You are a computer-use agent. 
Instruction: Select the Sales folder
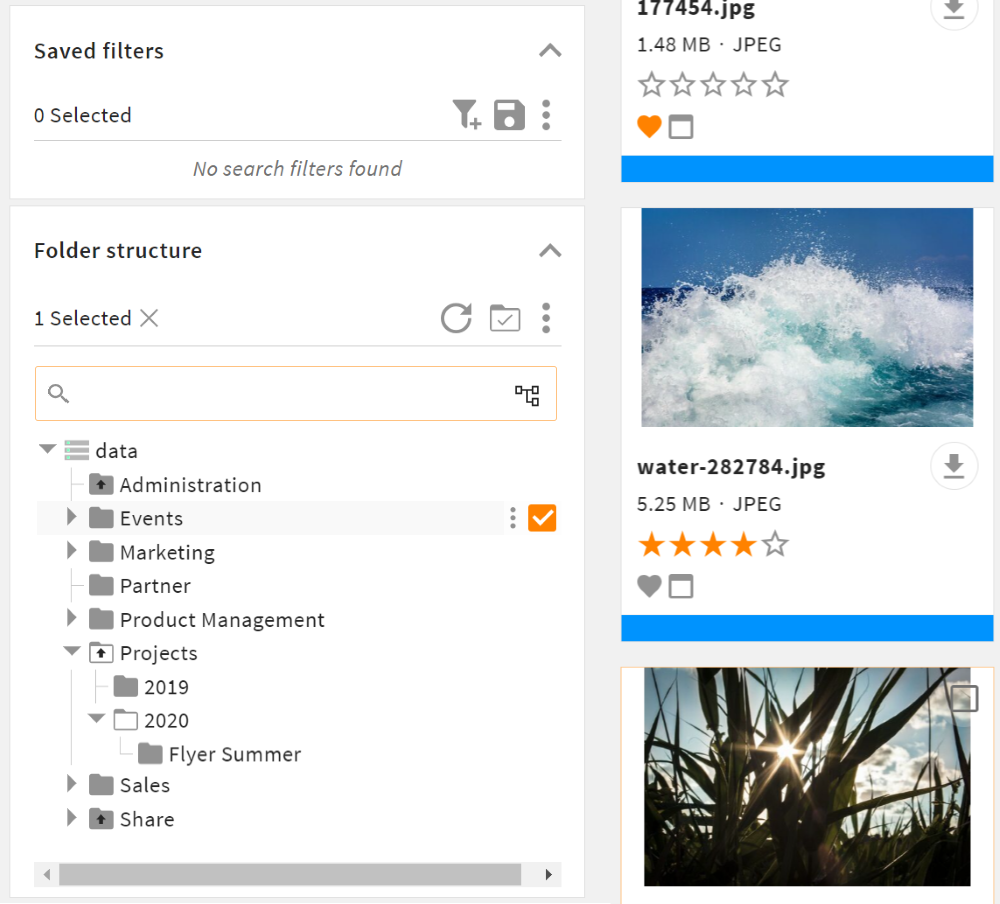coord(145,785)
